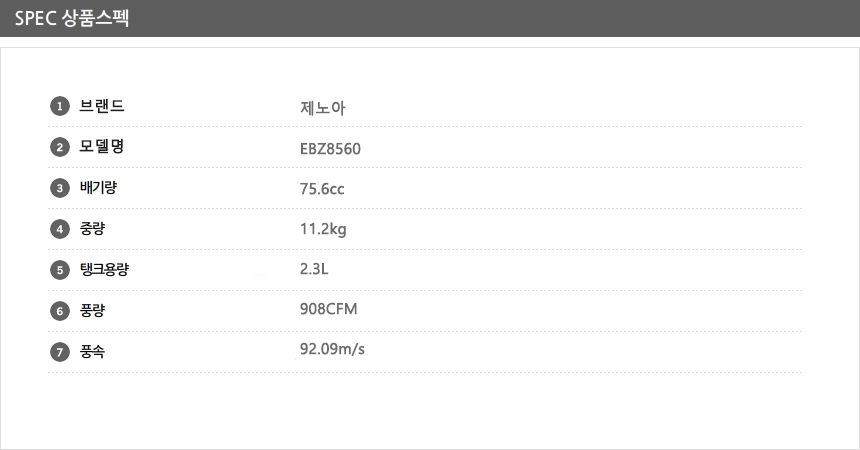Click the 배기량 label
The height and width of the screenshot is (450, 860).
click(98, 188)
